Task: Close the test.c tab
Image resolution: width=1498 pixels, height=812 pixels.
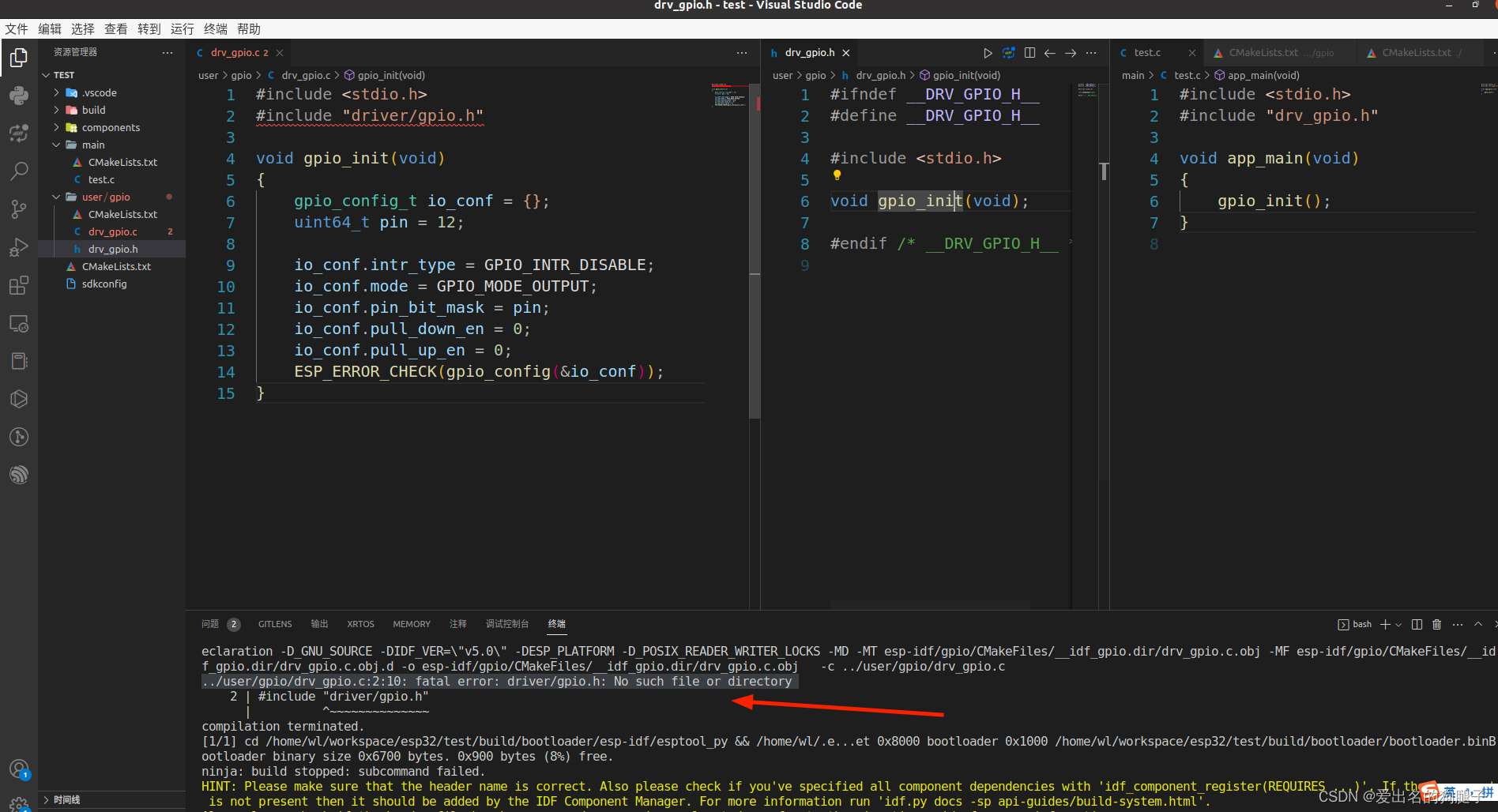Action: (1192, 53)
